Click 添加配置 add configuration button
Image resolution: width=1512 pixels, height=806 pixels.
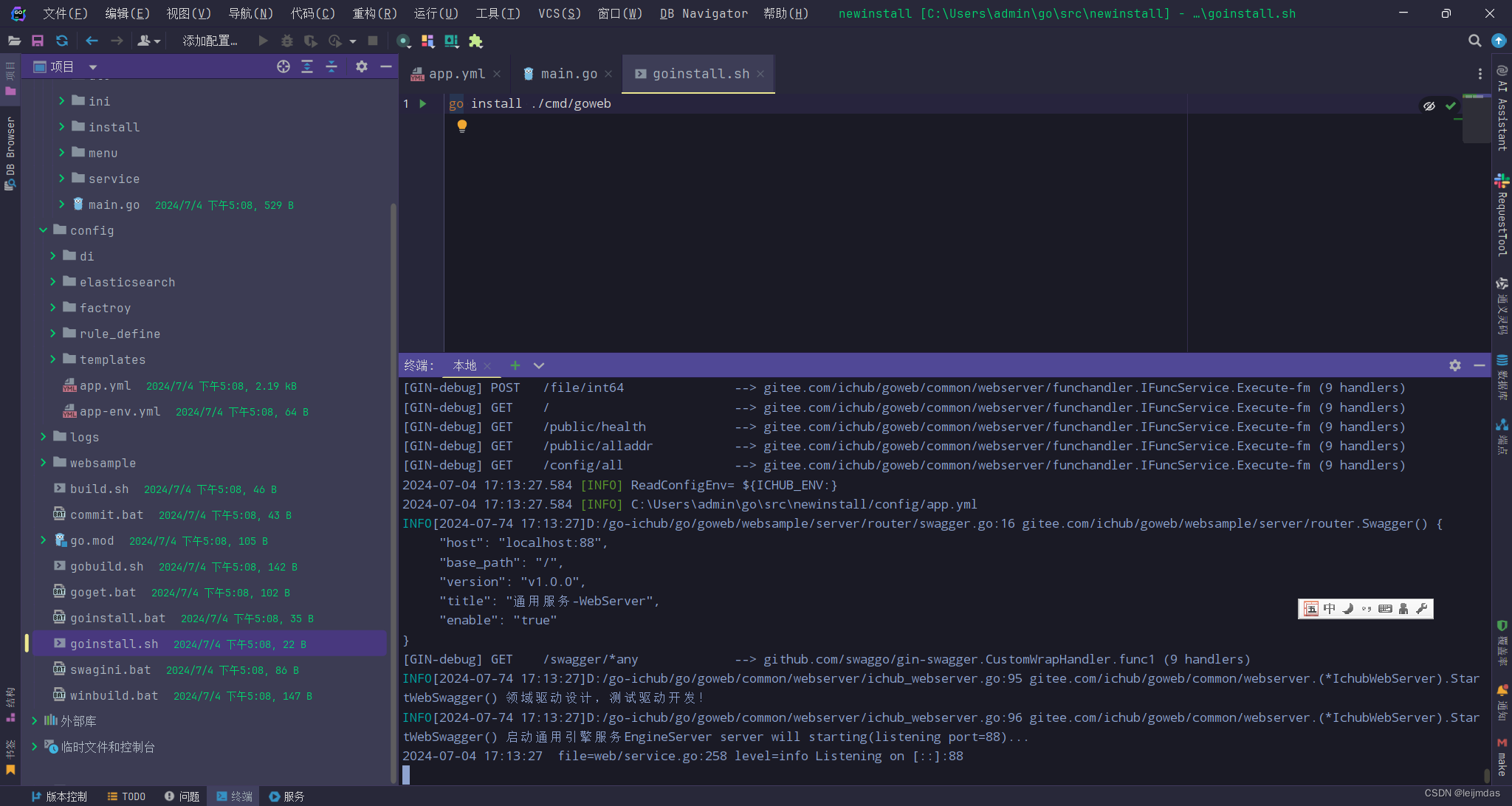(210, 41)
